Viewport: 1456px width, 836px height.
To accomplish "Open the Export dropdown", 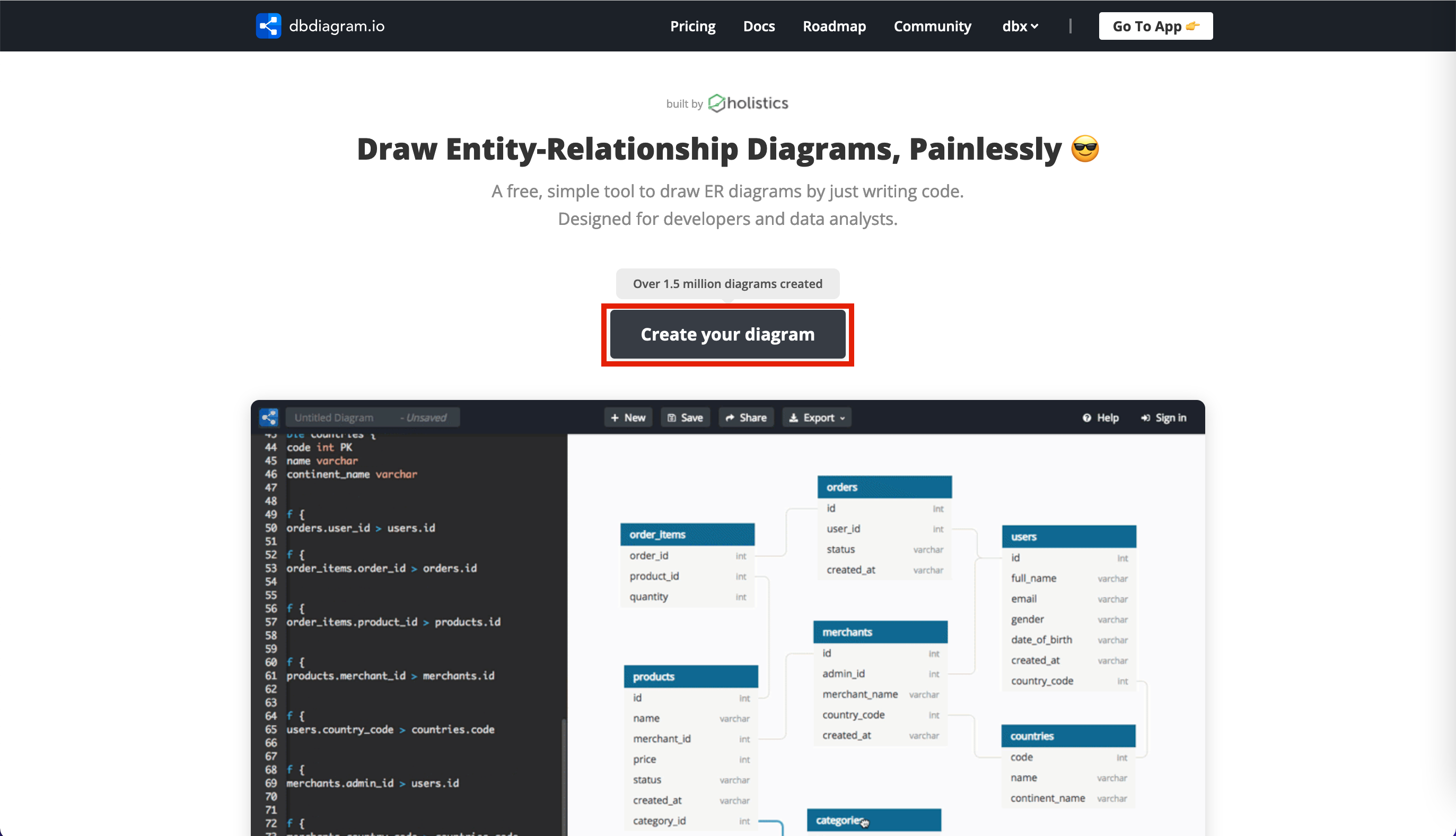I will coord(817,417).
